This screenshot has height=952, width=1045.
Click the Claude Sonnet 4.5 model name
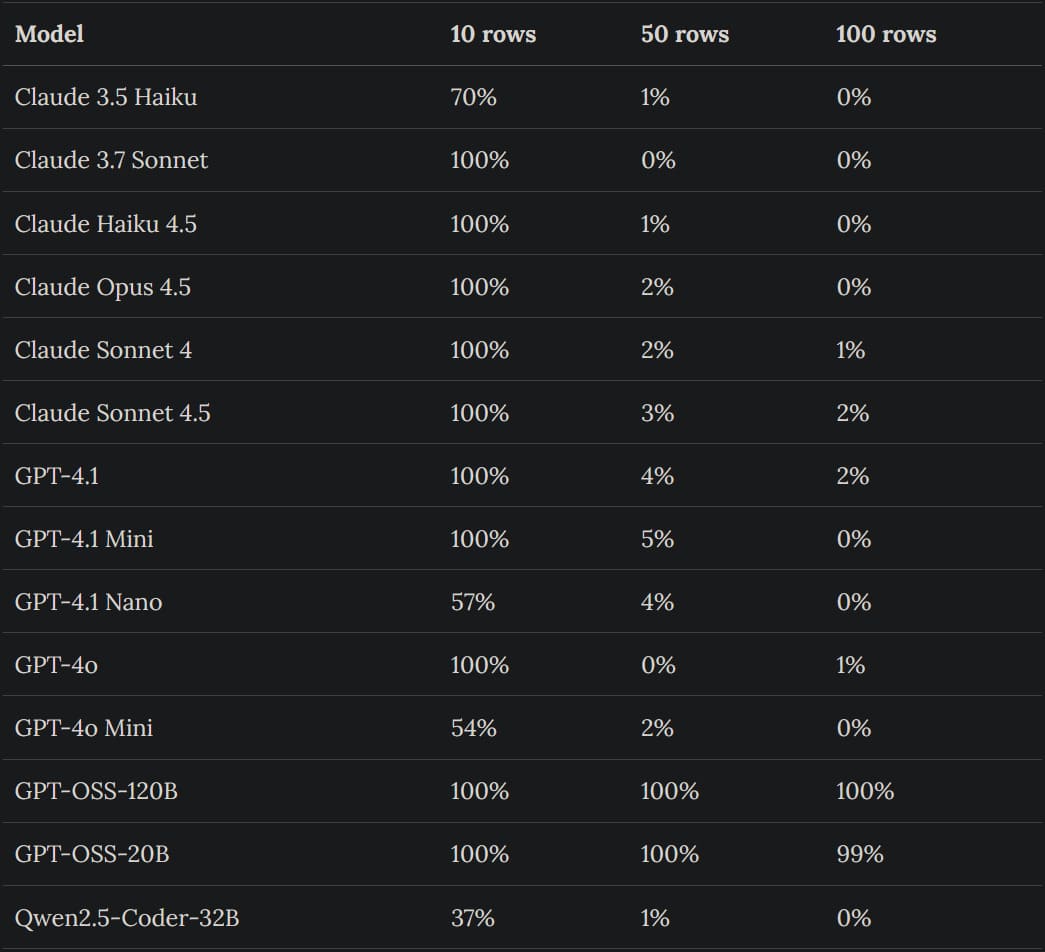[x=113, y=413]
